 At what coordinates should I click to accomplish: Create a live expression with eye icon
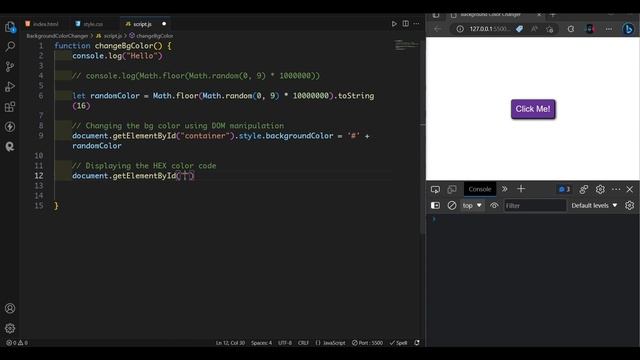494,205
